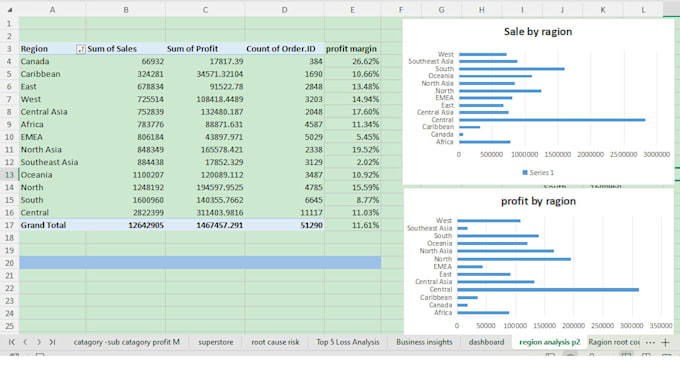Click the Sale by ragion chart title
Screen dimensions: 680x378
538,32
